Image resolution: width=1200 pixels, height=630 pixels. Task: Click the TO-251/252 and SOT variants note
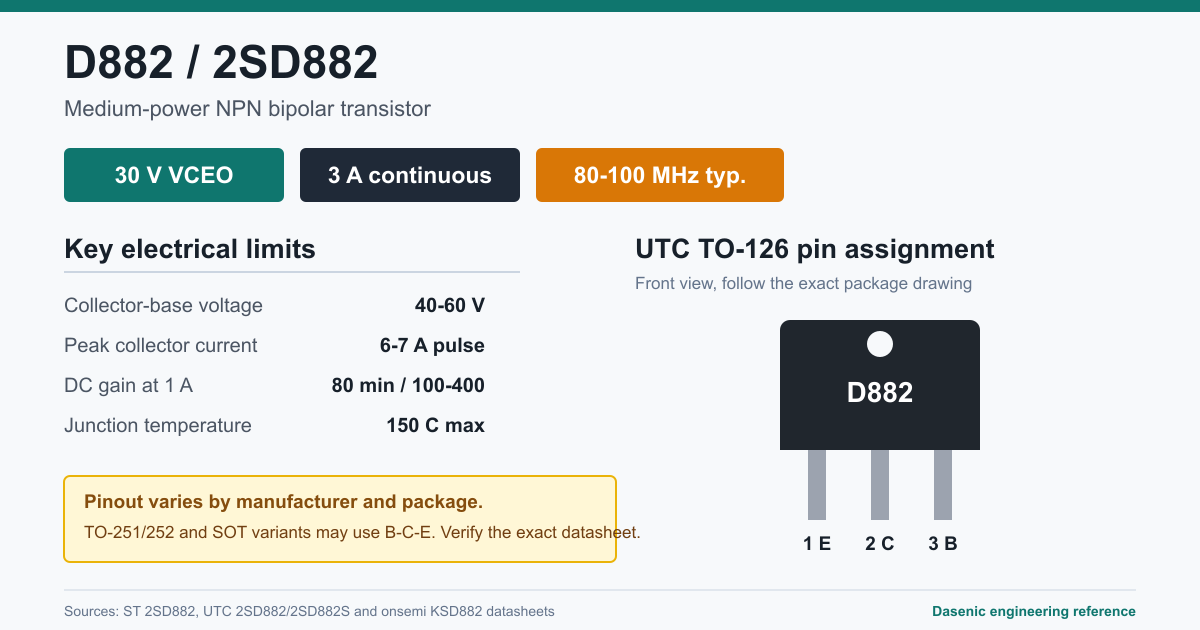click(362, 532)
